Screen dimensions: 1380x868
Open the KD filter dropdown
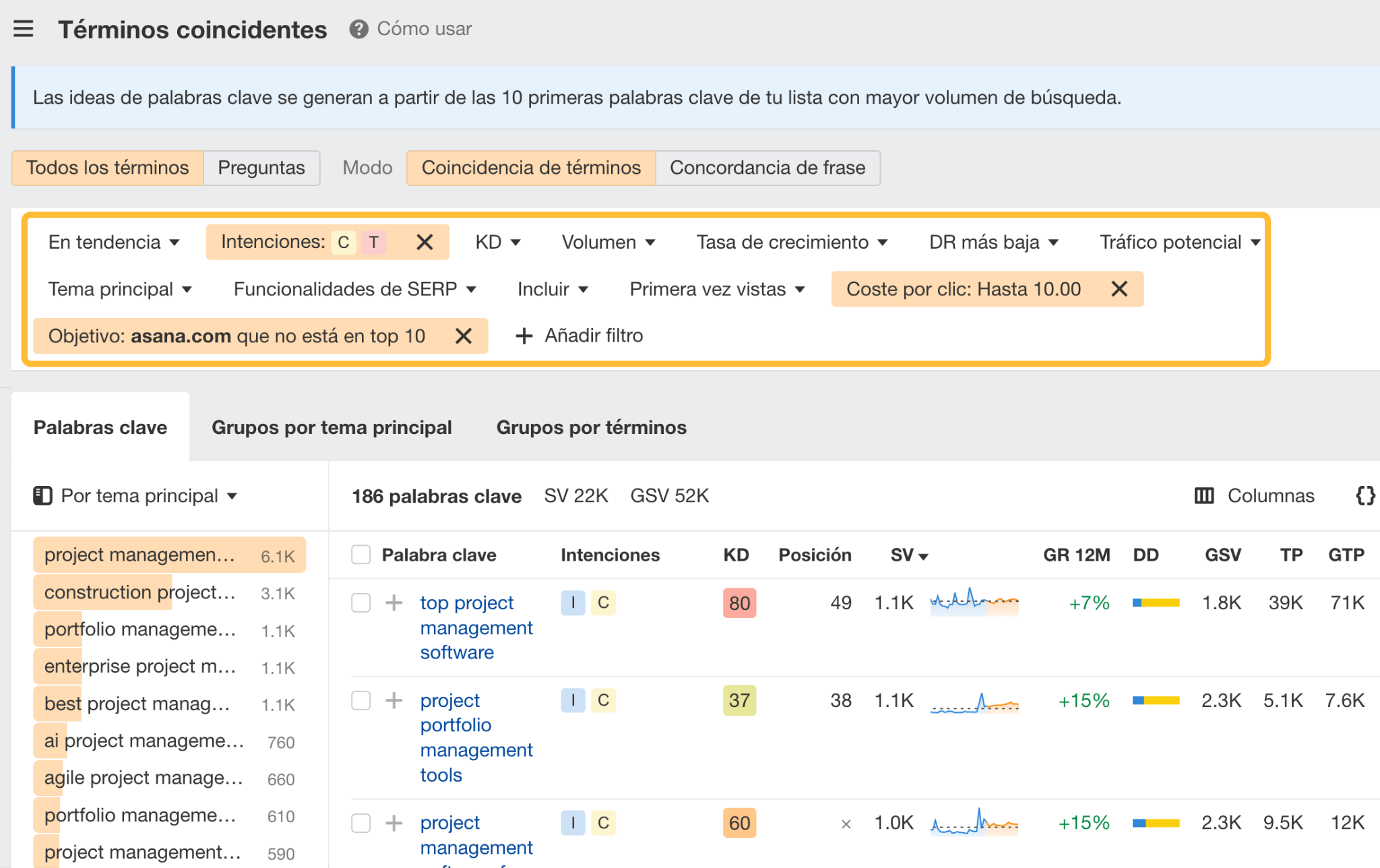[x=498, y=242]
